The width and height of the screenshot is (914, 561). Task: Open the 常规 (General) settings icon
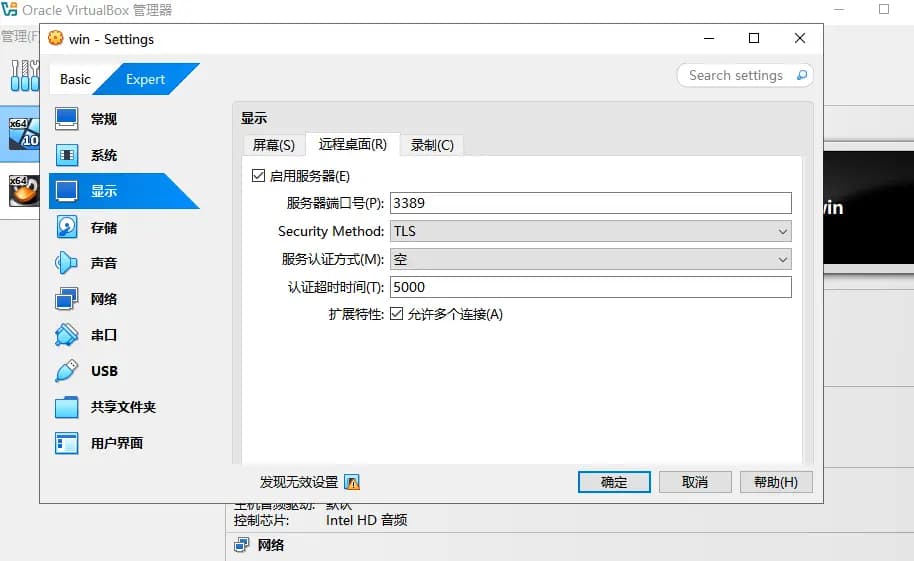(66, 119)
